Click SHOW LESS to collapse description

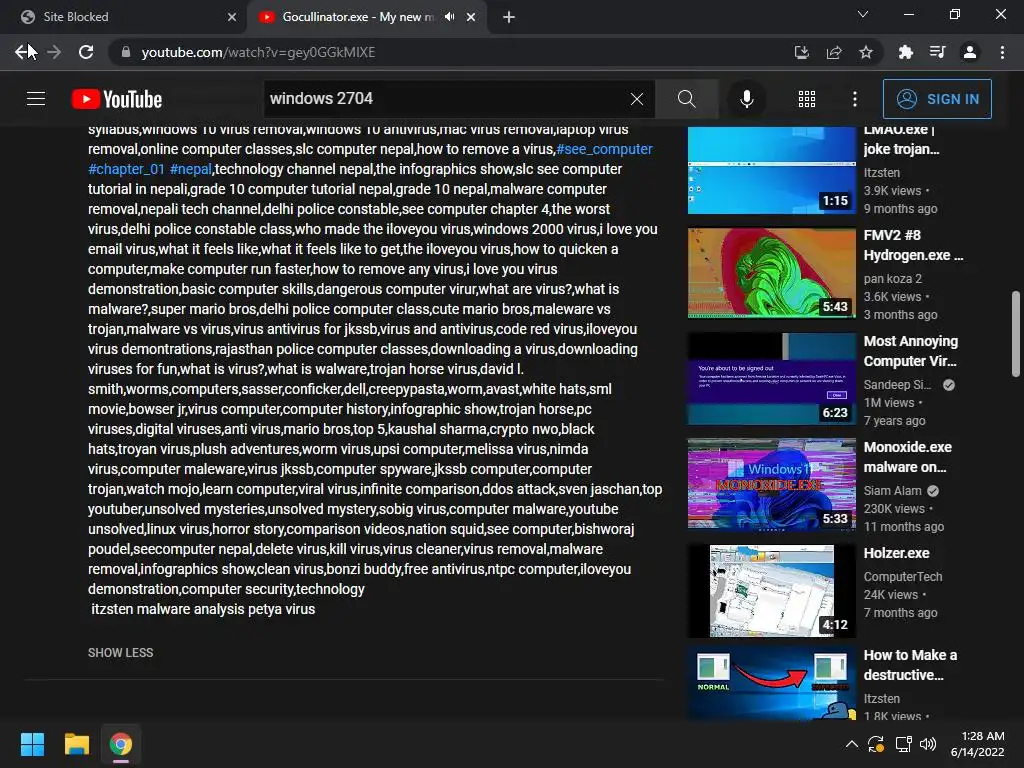(x=121, y=652)
